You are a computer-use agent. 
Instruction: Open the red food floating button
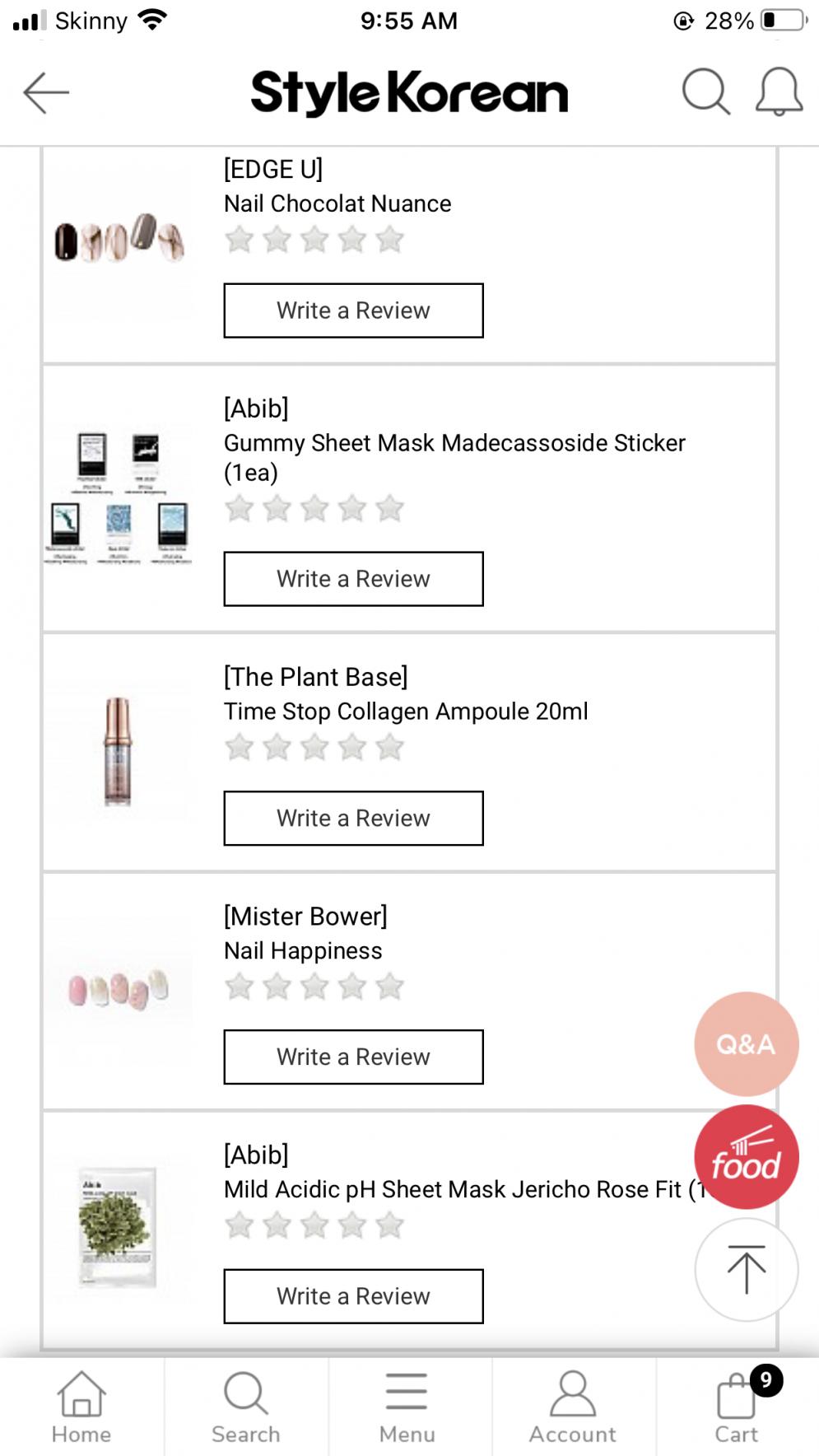[x=746, y=1157]
